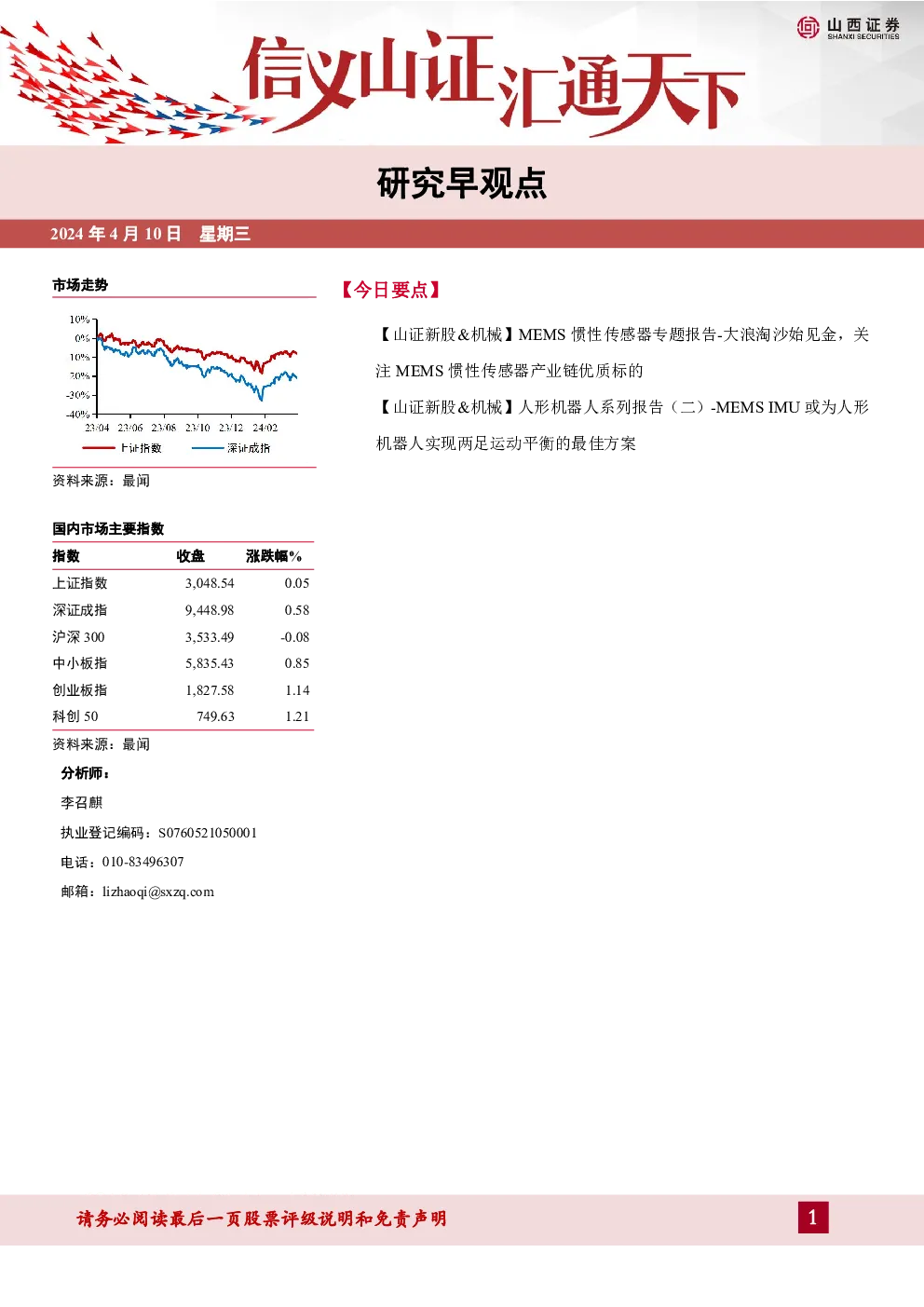924x1307 pixels.
Task: Click the change value -0.08
Action: [295, 637]
